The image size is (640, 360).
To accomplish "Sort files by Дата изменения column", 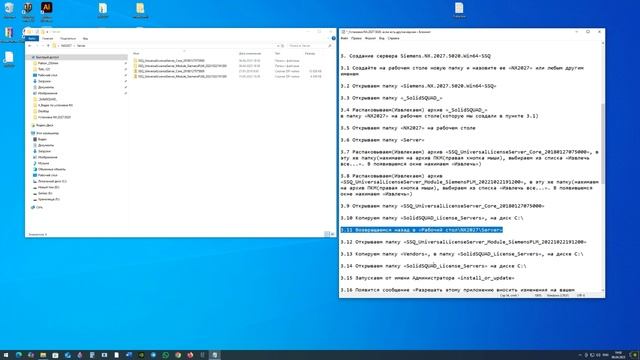I will (250, 53).
